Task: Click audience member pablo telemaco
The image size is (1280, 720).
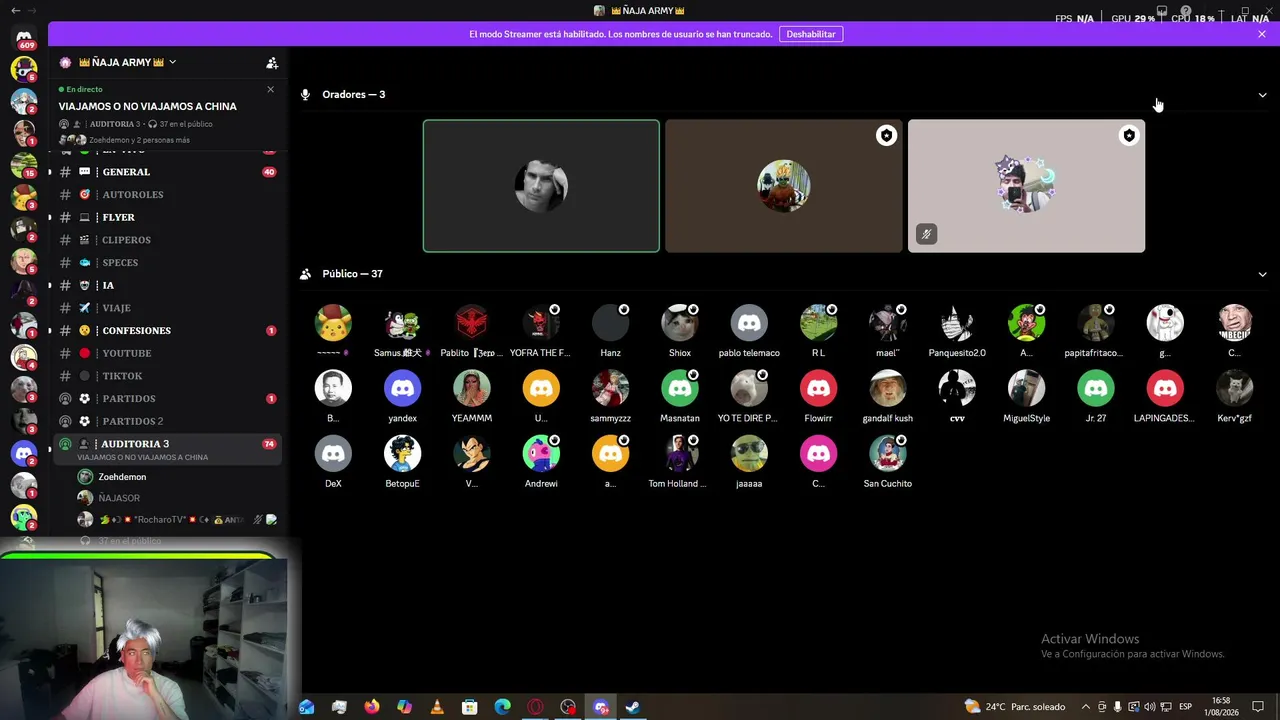Action: click(749, 331)
